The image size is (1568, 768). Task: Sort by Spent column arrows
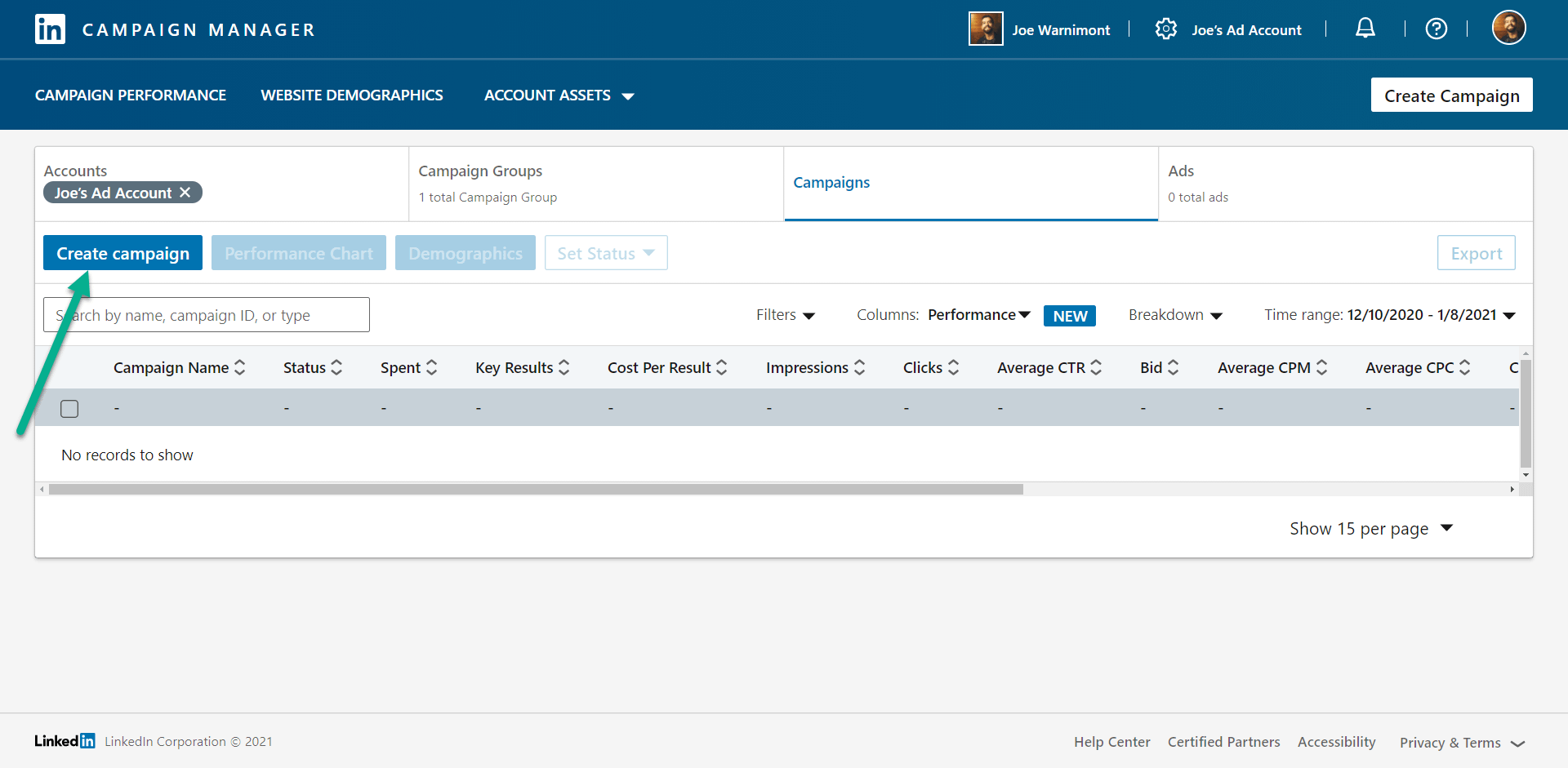pos(431,367)
